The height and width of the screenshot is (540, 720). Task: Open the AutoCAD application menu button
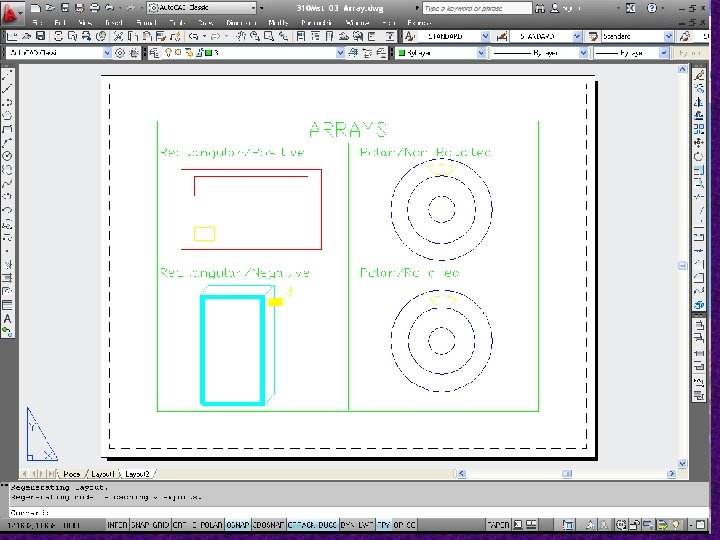click(11, 13)
